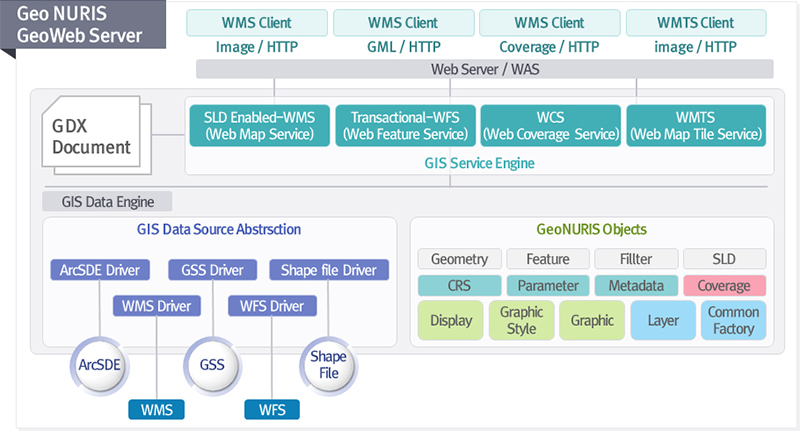Click the GIS Service Engine label
This screenshot has height=432, width=800.
coord(480,163)
